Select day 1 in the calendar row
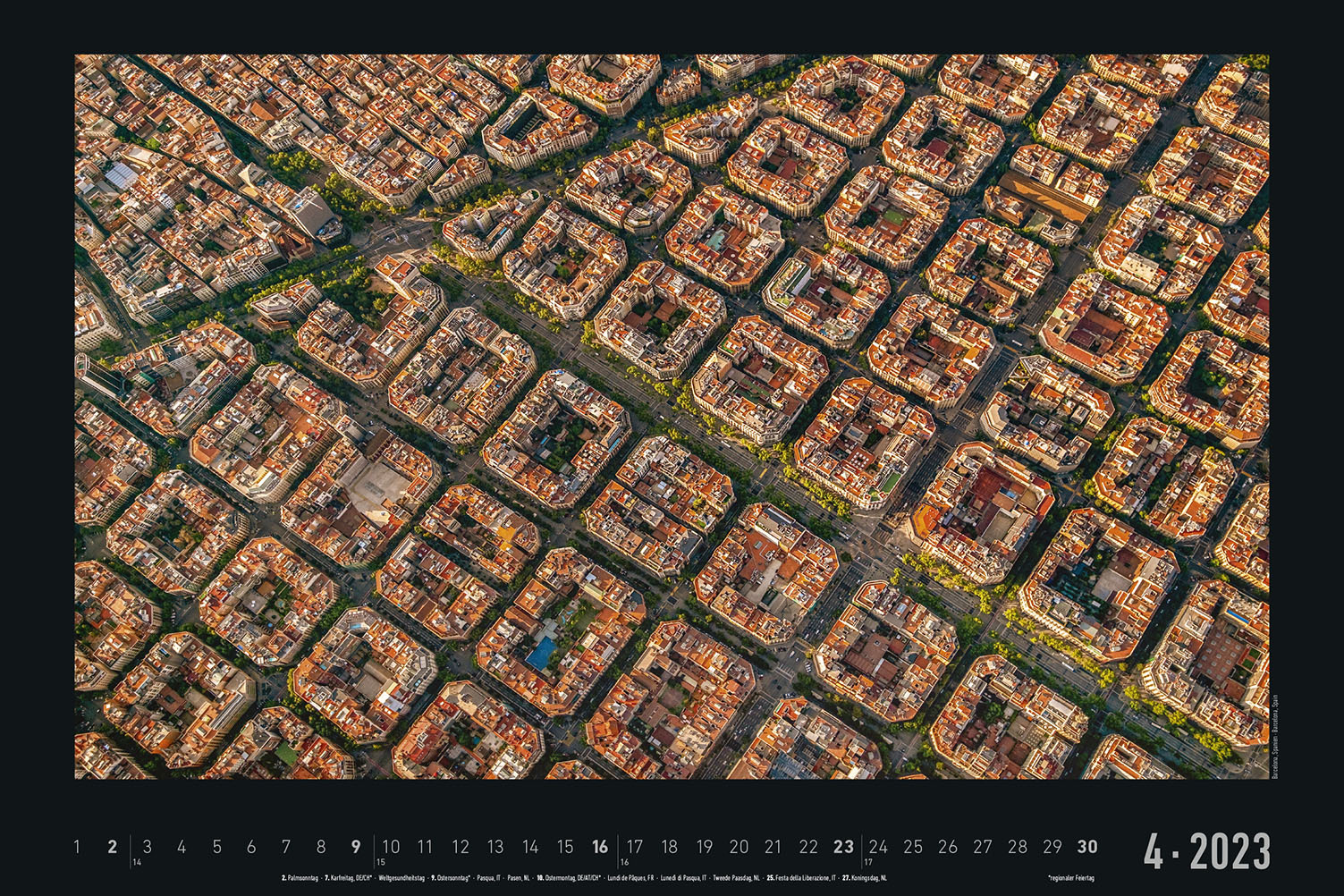This screenshot has width=1344, height=896. [x=77, y=846]
